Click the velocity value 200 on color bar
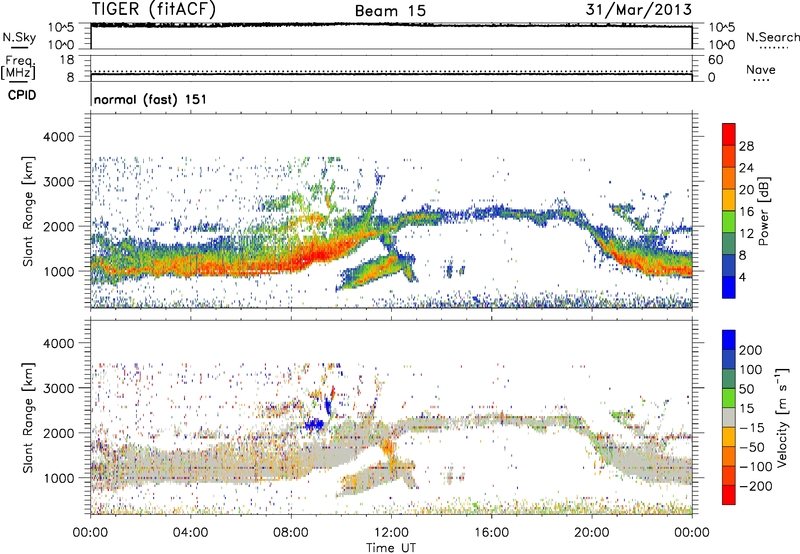800x554 pixels. coord(751,350)
